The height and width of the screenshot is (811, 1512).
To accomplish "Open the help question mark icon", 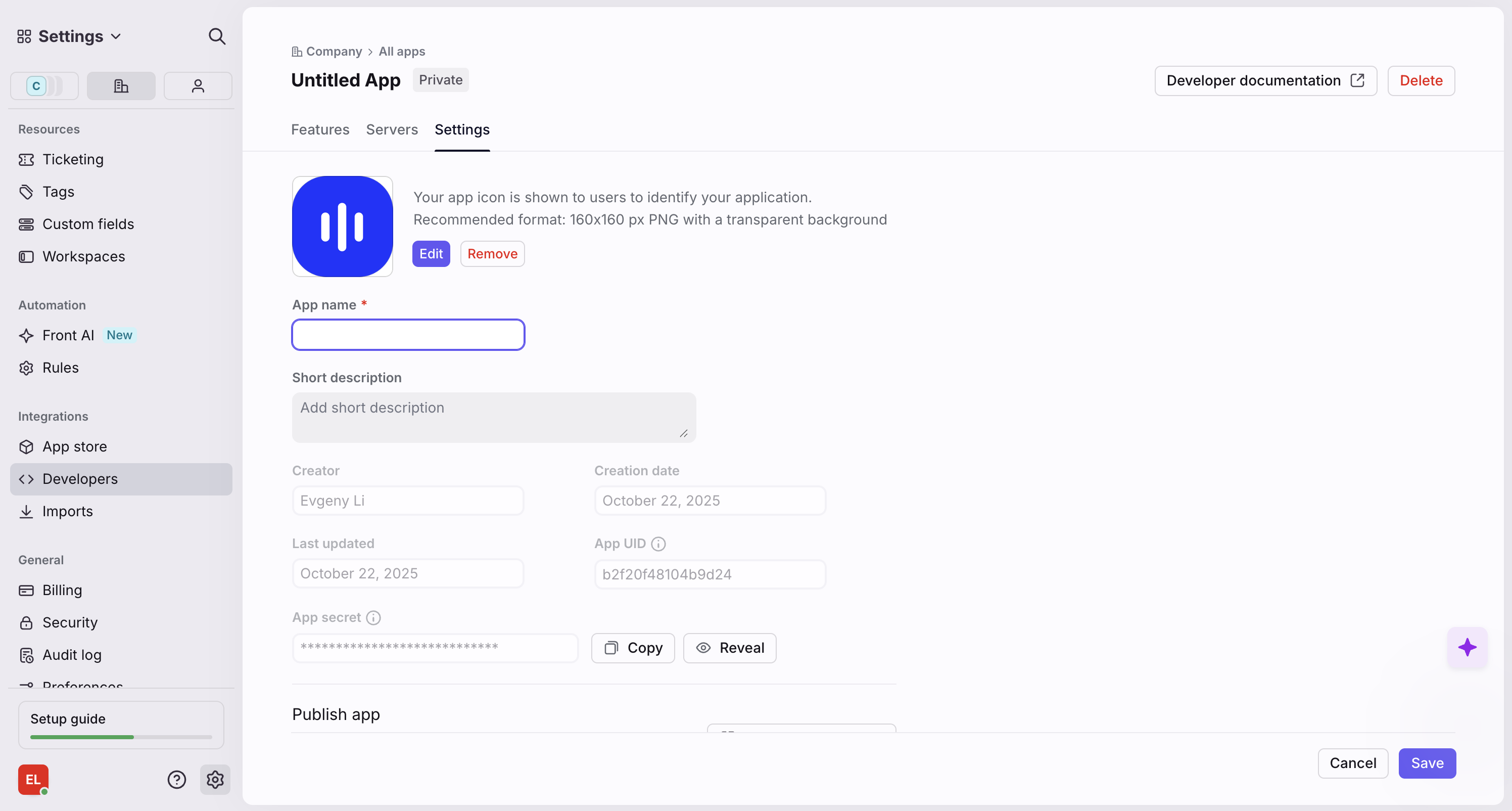I will tap(176, 779).
